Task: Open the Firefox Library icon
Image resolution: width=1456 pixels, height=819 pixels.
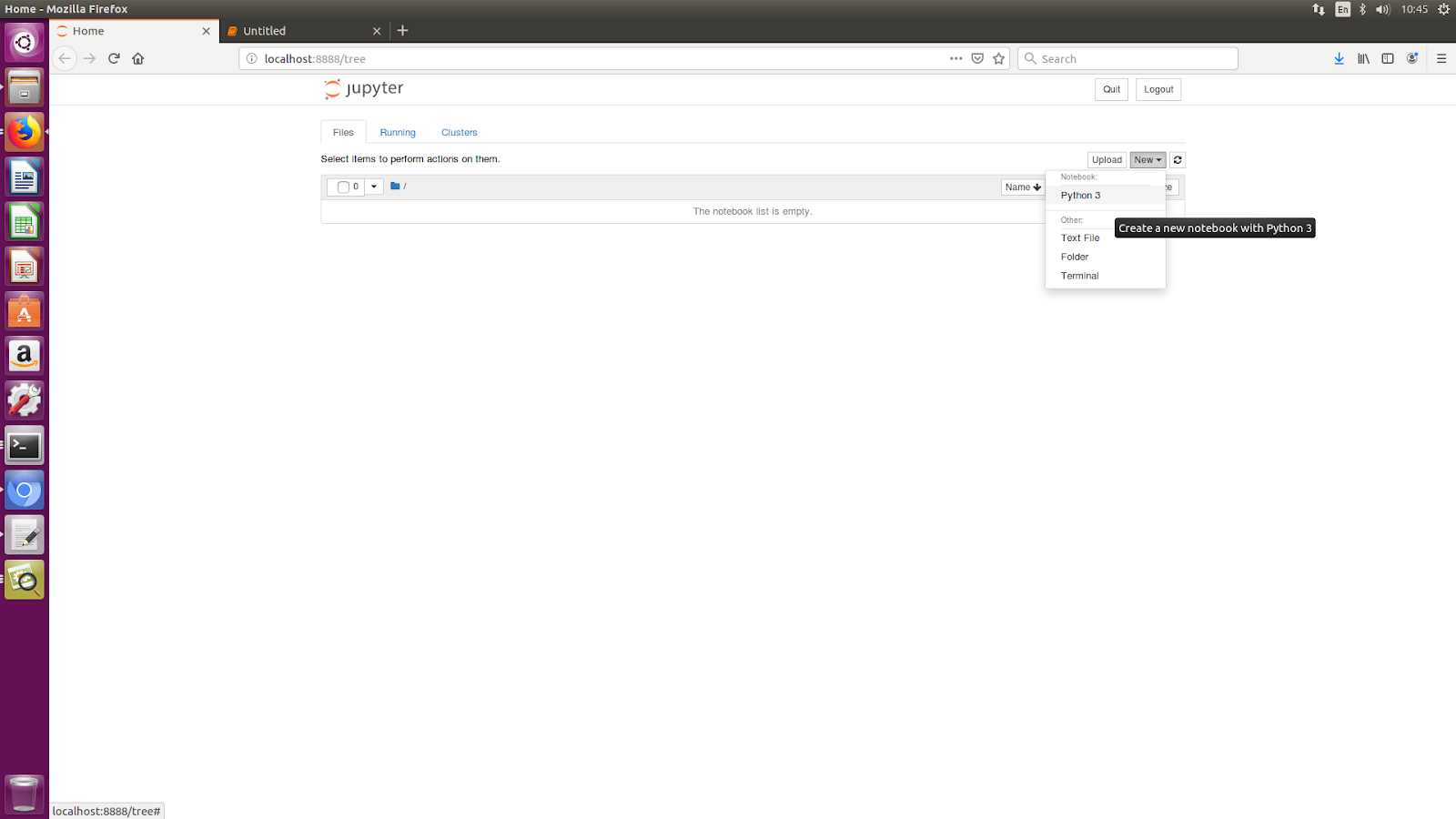Action: pos(1363,58)
